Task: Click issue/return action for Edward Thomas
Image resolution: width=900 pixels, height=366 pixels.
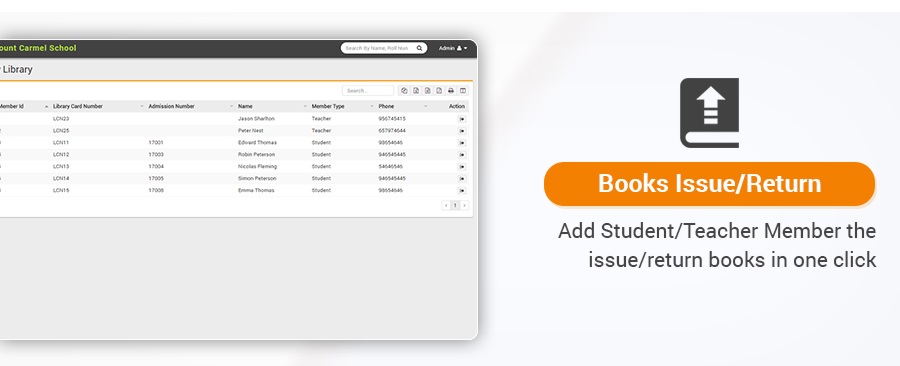Action: tap(462, 143)
